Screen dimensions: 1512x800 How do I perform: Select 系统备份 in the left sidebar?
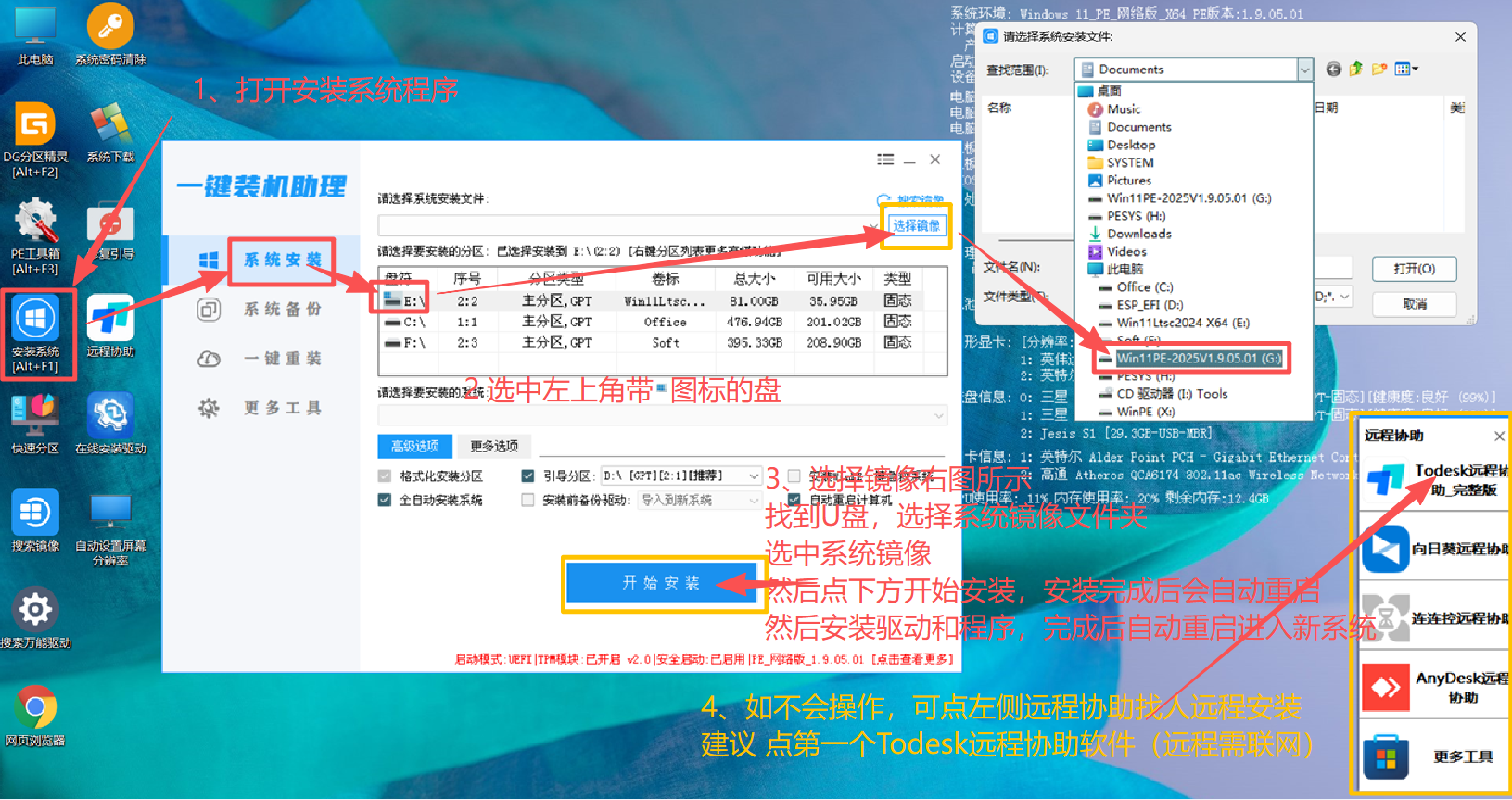coord(282,310)
